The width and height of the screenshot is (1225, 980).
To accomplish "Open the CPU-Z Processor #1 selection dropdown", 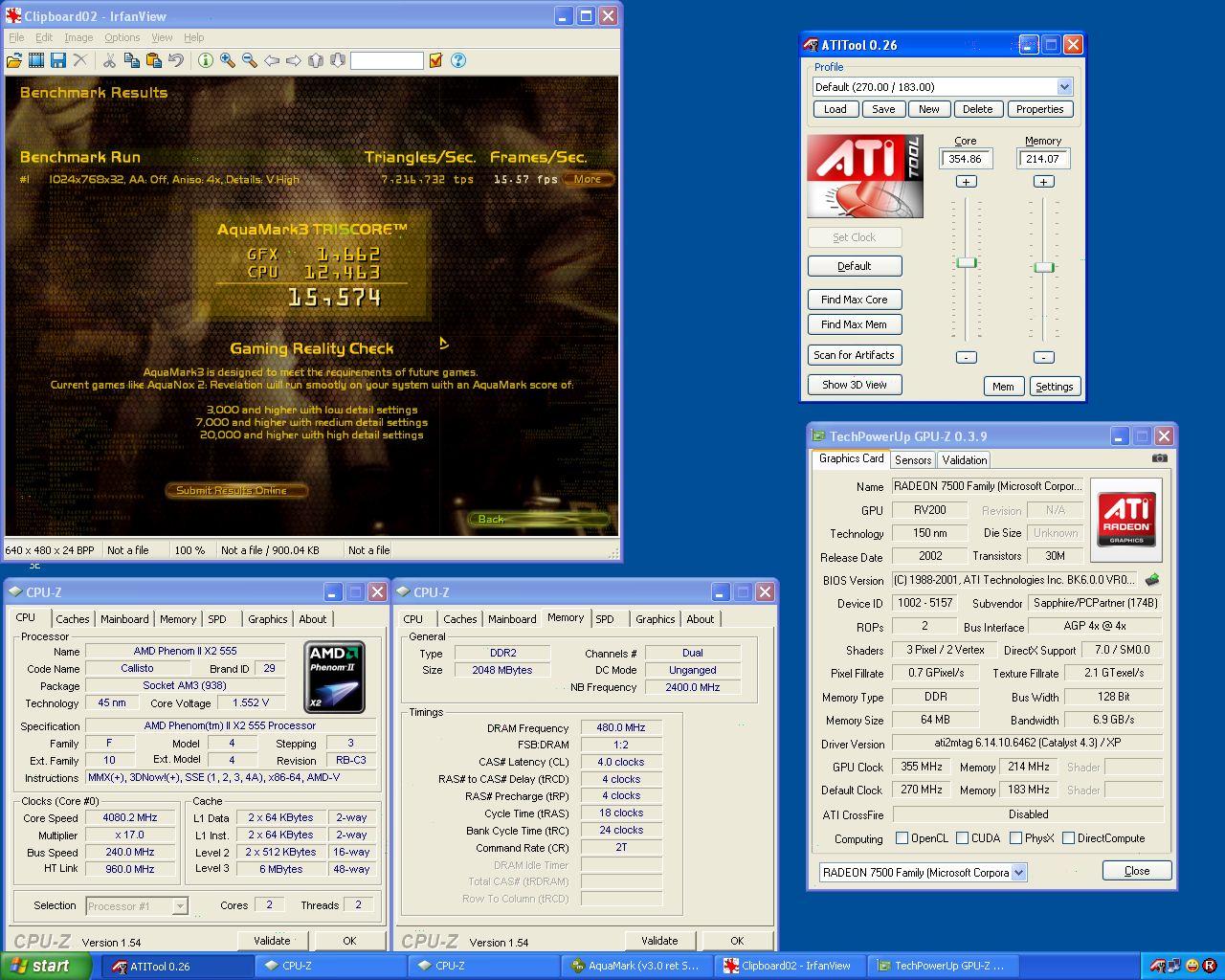I will (179, 905).
